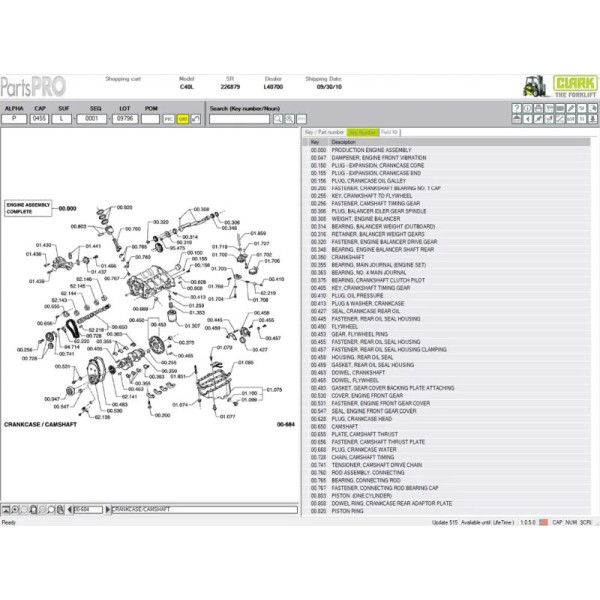600x600 pixels.
Task: Click the ENGINE ASSEMBLY COMPLETE label in diagram
Action: [27, 207]
